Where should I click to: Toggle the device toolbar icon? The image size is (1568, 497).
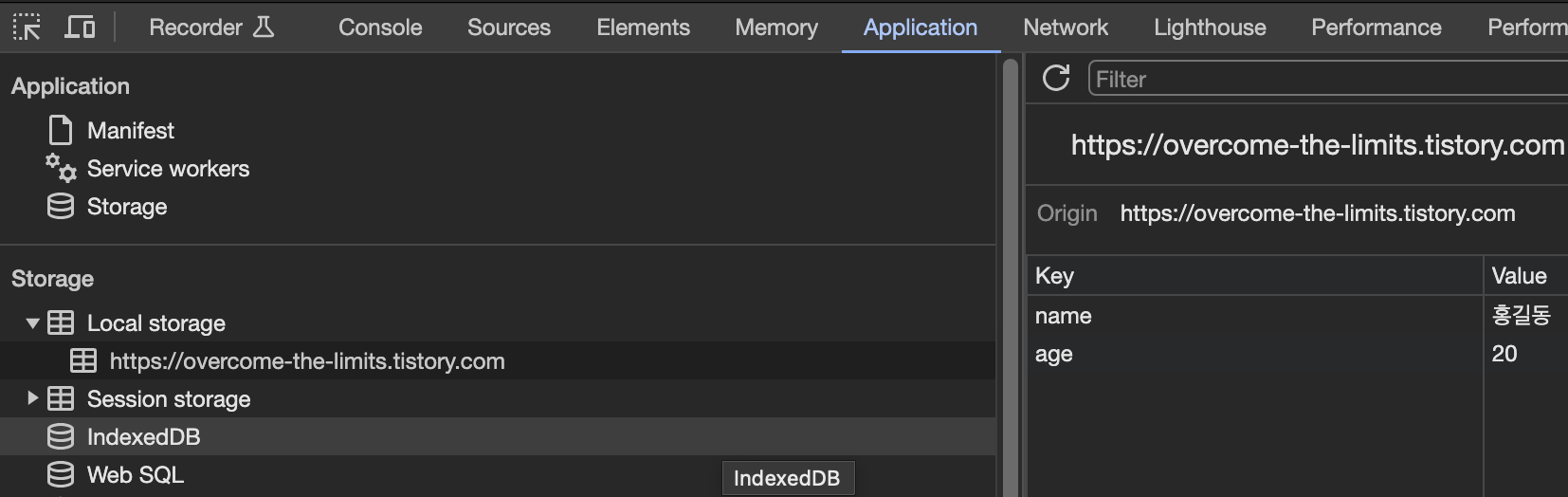pyautogui.click(x=80, y=28)
